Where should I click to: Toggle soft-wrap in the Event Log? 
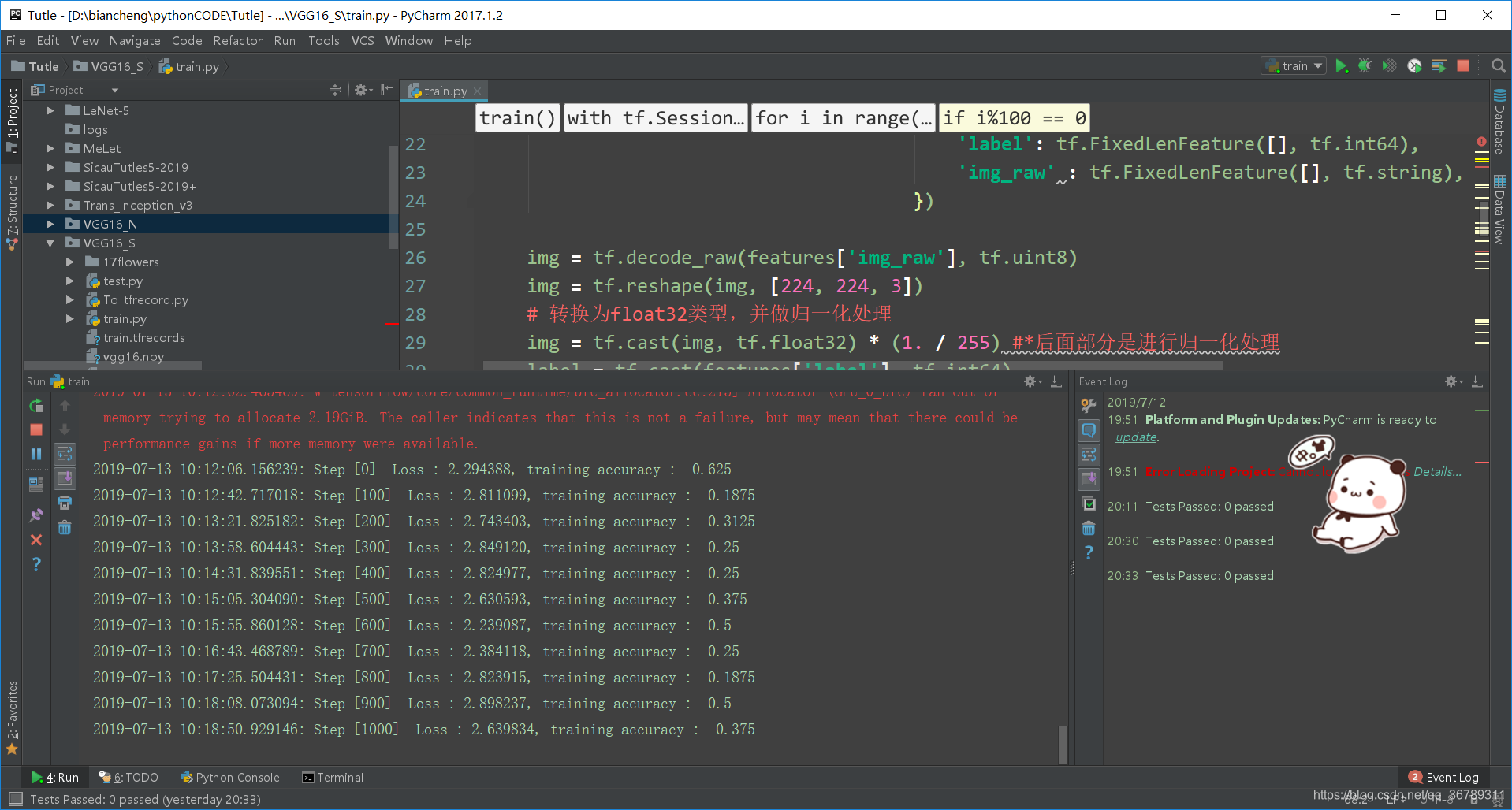[1089, 455]
